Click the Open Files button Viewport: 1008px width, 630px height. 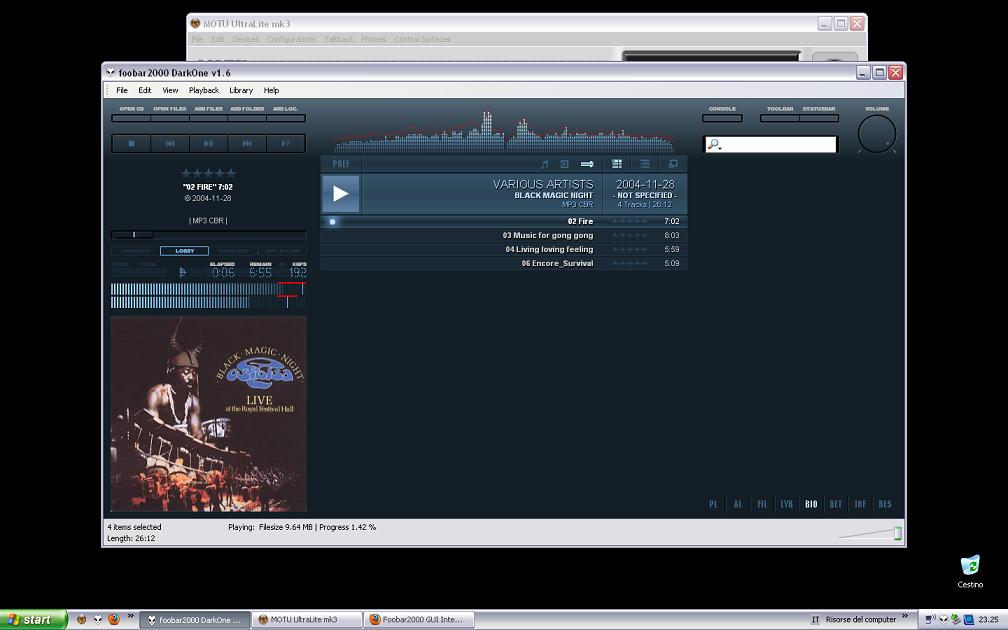point(170,118)
